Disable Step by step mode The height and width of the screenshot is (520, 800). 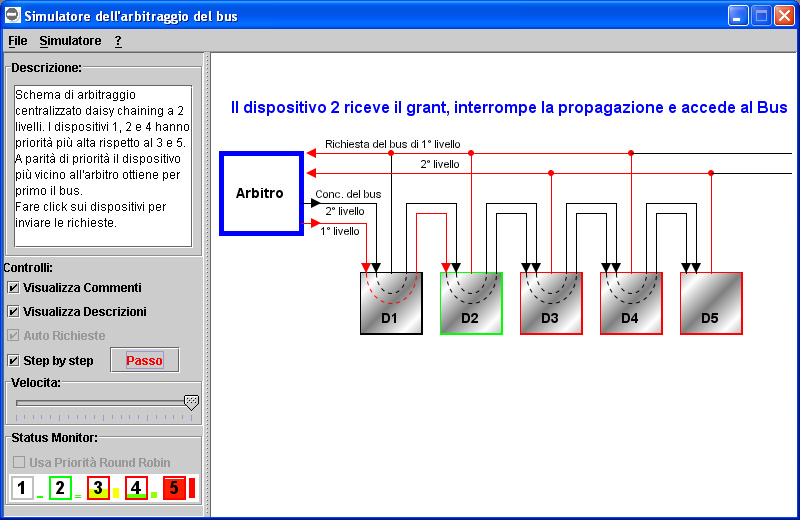[x=13, y=361]
